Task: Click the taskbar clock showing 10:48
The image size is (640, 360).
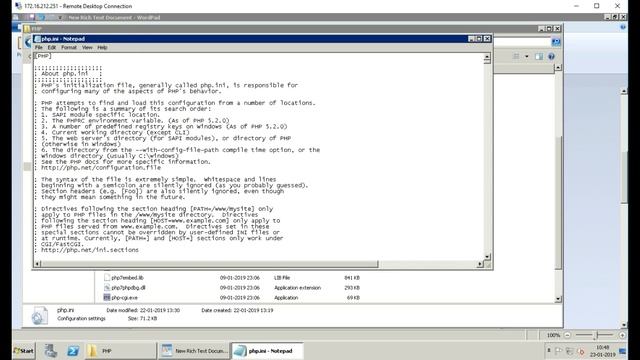Action: [x=602, y=351]
